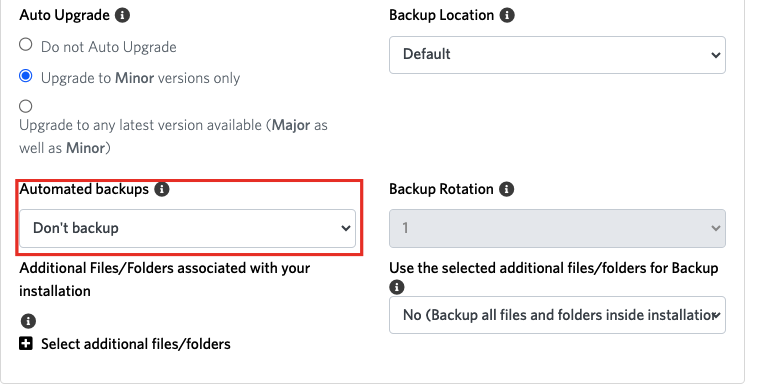Click info icon under Additional Files/Folders

[x=28, y=321]
